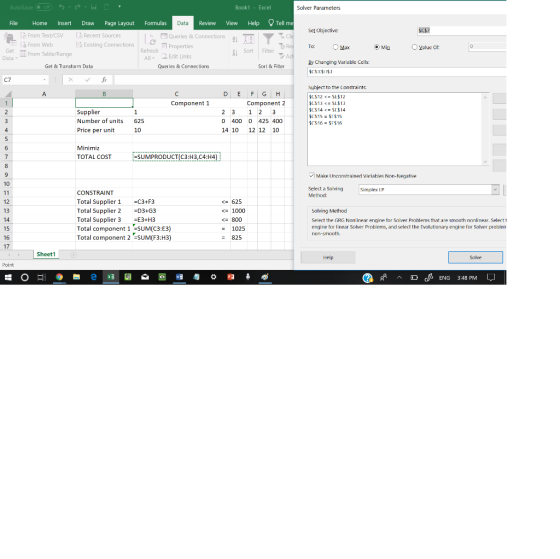Viewport: 560px width, 559px height.
Task: Open PowerPoint from the taskbar
Action: pos(231,277)
